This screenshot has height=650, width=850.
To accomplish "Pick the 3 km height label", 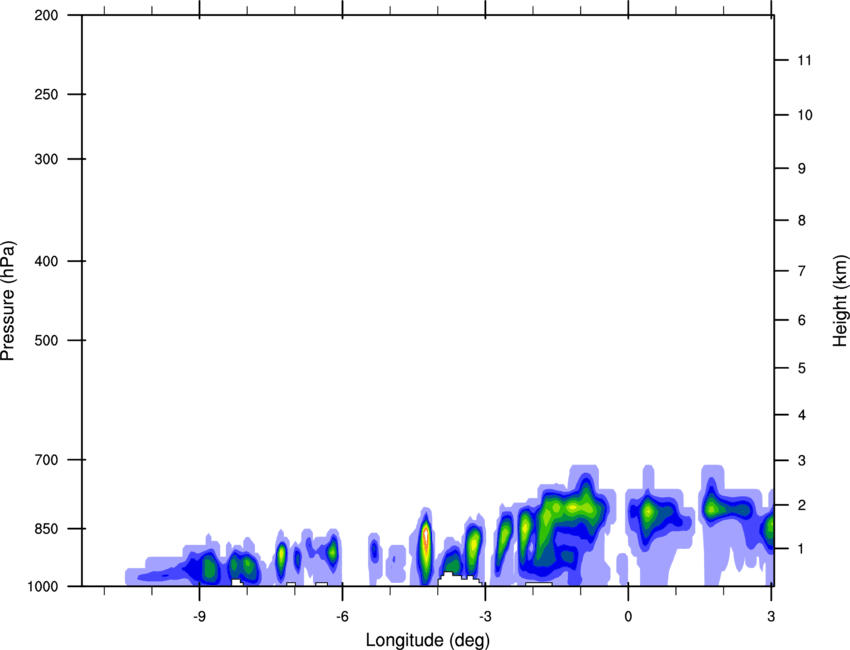I will click(x=802, y=461).
